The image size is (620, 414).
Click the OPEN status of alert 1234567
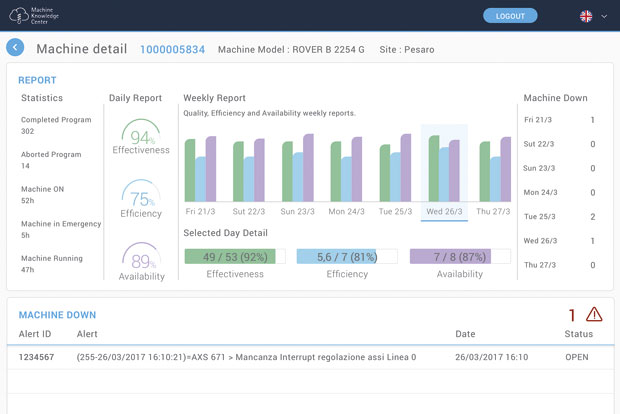pyautogui.click(x=577, y=357)
